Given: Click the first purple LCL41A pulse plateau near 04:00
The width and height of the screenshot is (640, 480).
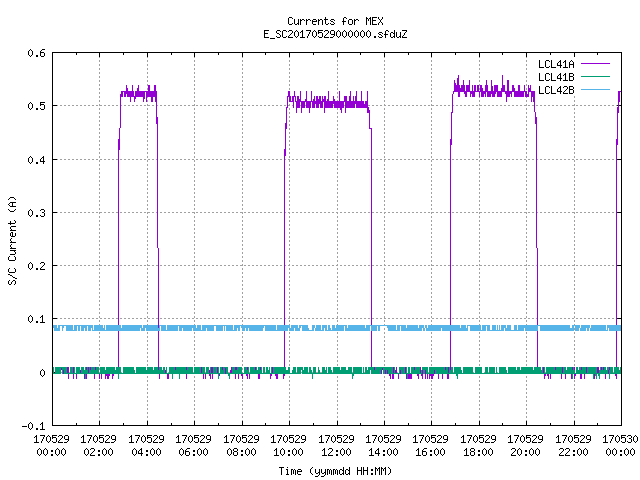Looking at the screenshot, I should [x=138, y=95].
